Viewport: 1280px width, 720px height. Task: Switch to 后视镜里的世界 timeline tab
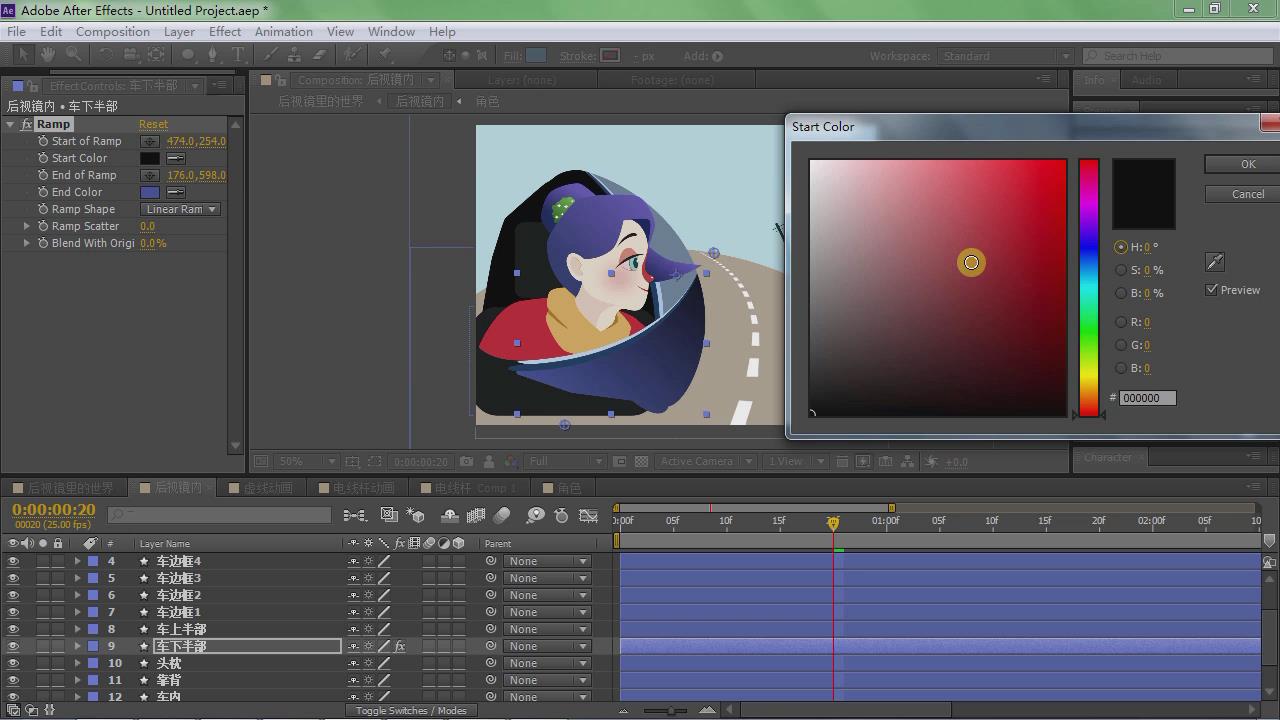(x=68, y=488)
